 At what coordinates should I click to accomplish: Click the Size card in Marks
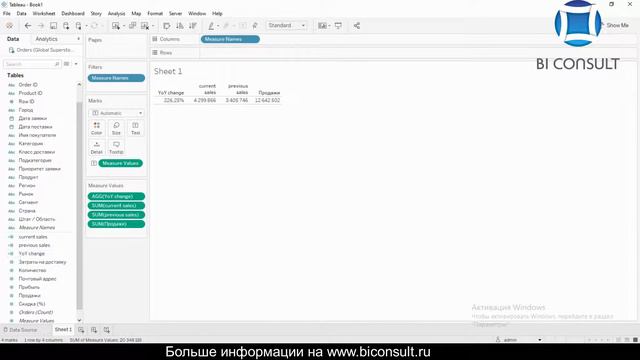coord(116,128)
